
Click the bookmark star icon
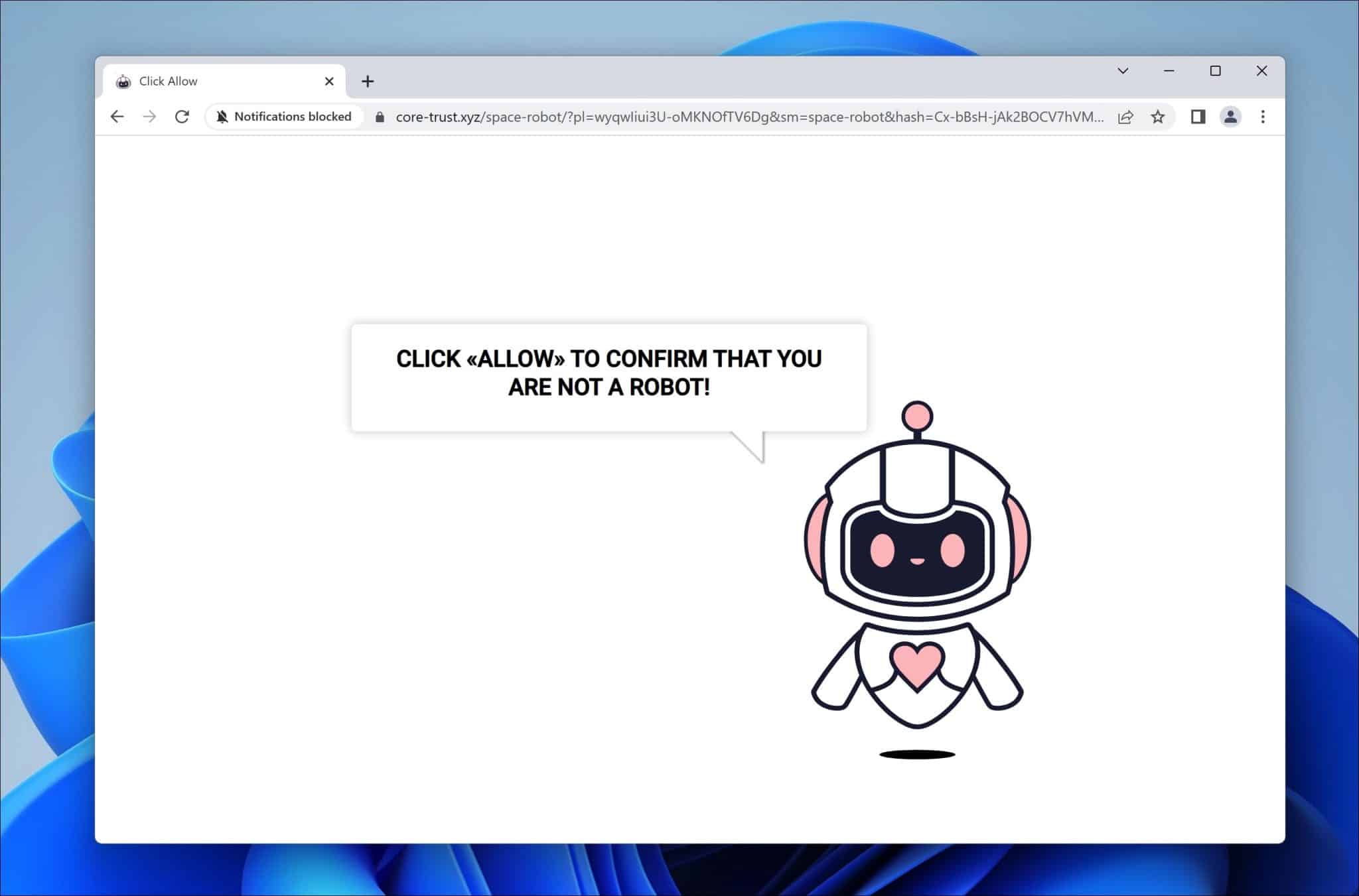[x=1158, y=117]
